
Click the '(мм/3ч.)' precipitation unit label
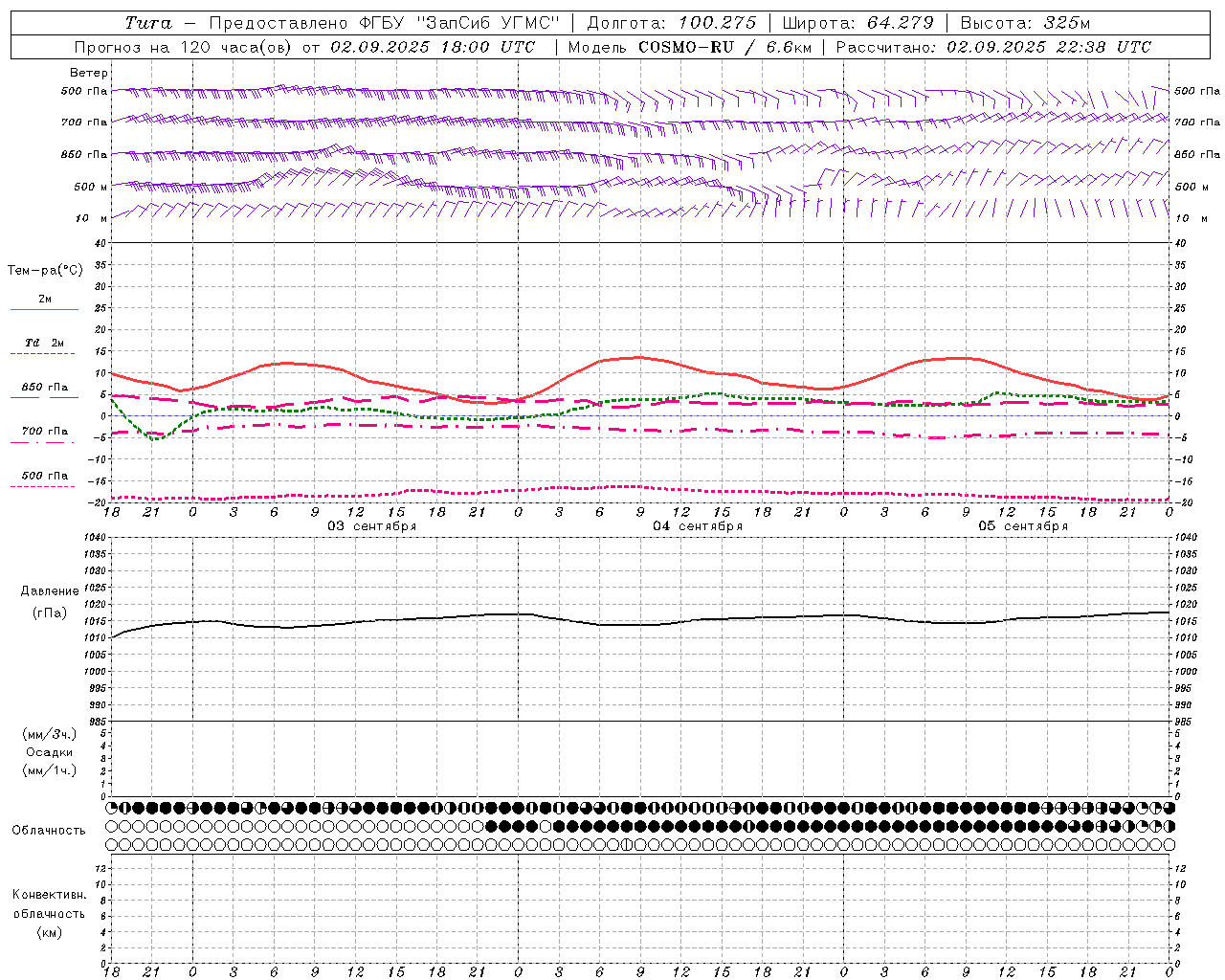(50, 734)
